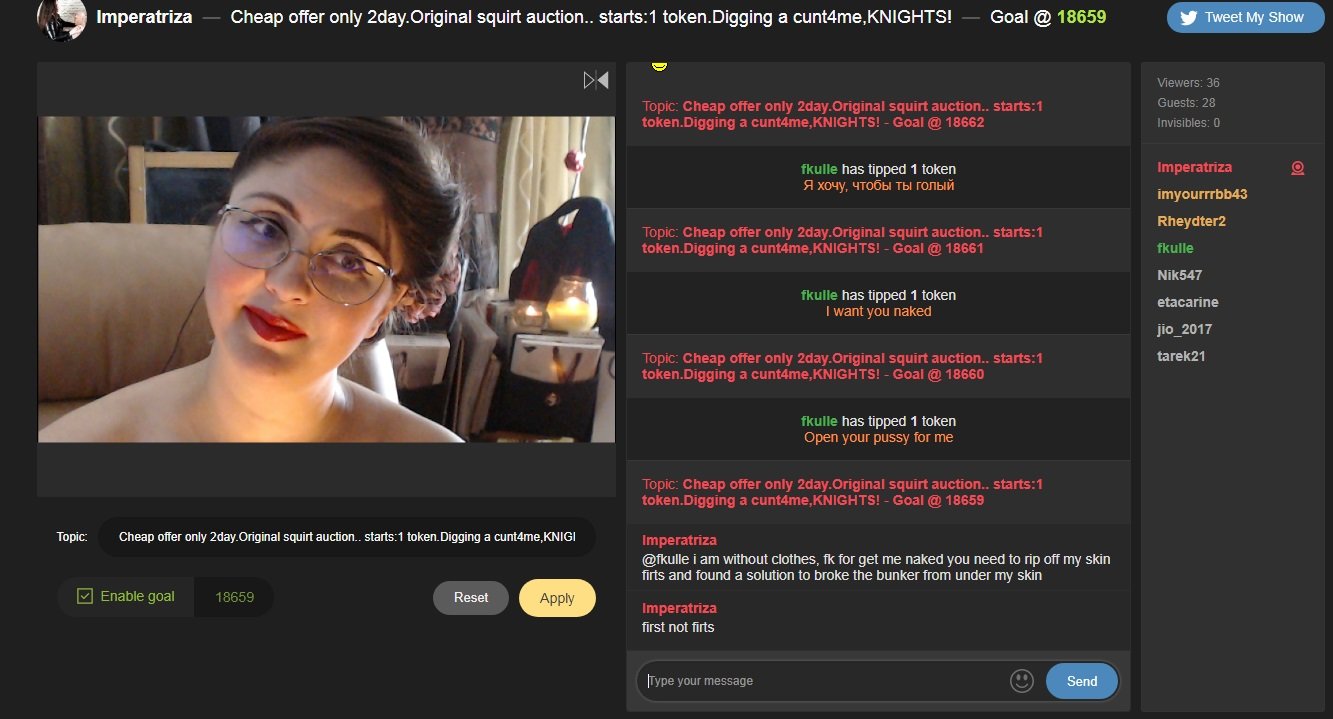
Task: Open the emoji picker smiley icon
Action: [x=1021, y=681]
